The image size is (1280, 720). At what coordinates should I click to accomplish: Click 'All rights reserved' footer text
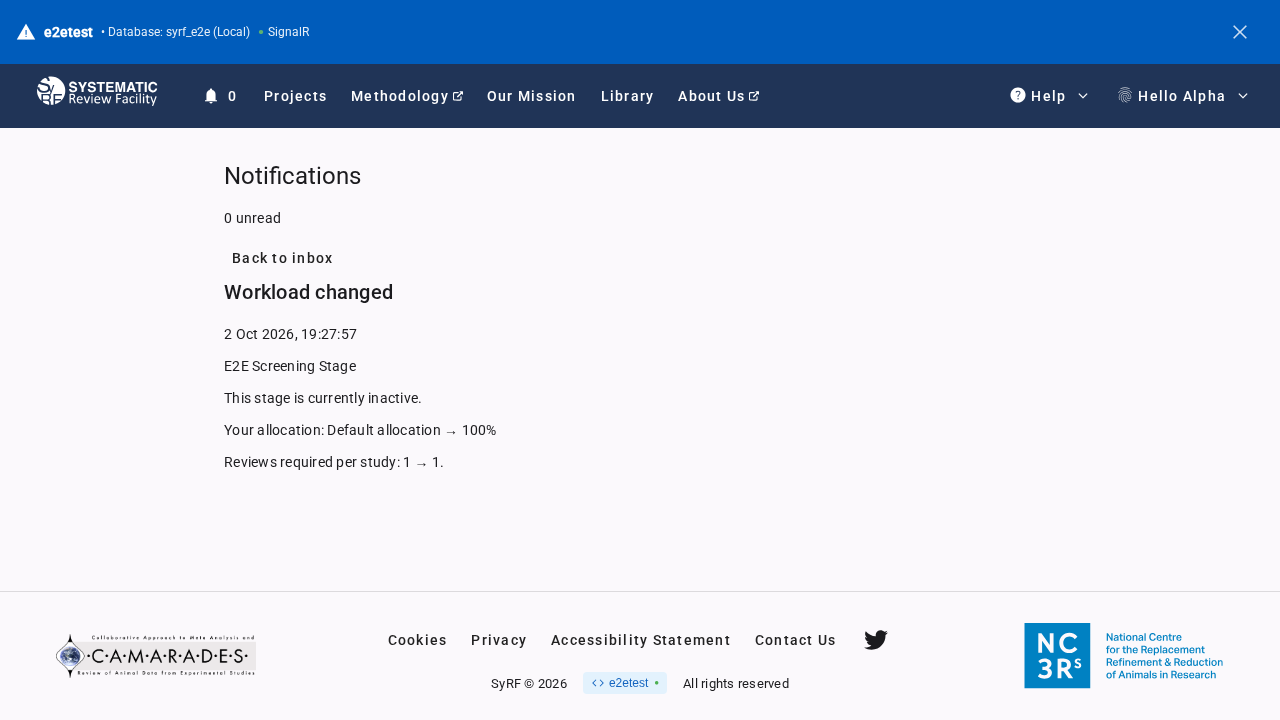tap(736, 684)
